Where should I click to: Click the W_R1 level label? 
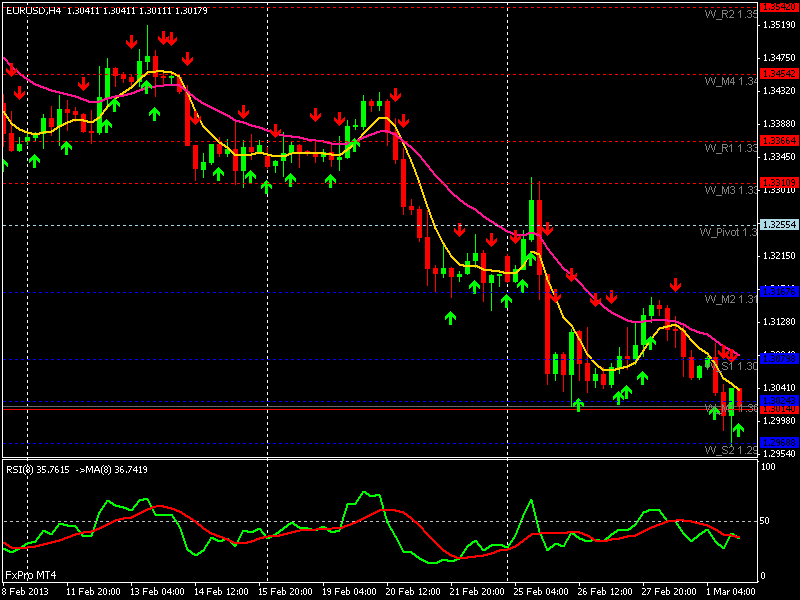click(x=731, y=148)
